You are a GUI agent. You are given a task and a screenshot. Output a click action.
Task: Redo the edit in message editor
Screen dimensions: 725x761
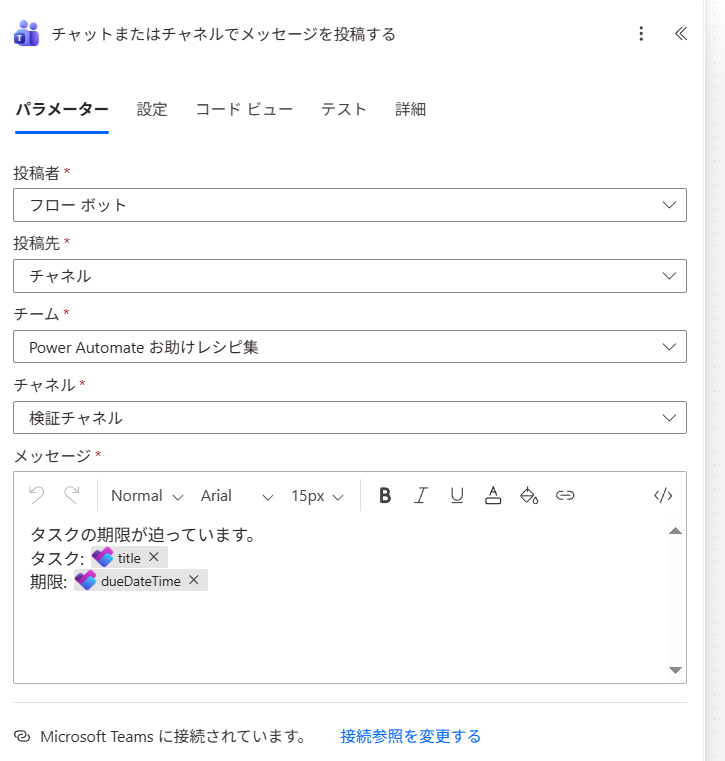click(72, 496)
